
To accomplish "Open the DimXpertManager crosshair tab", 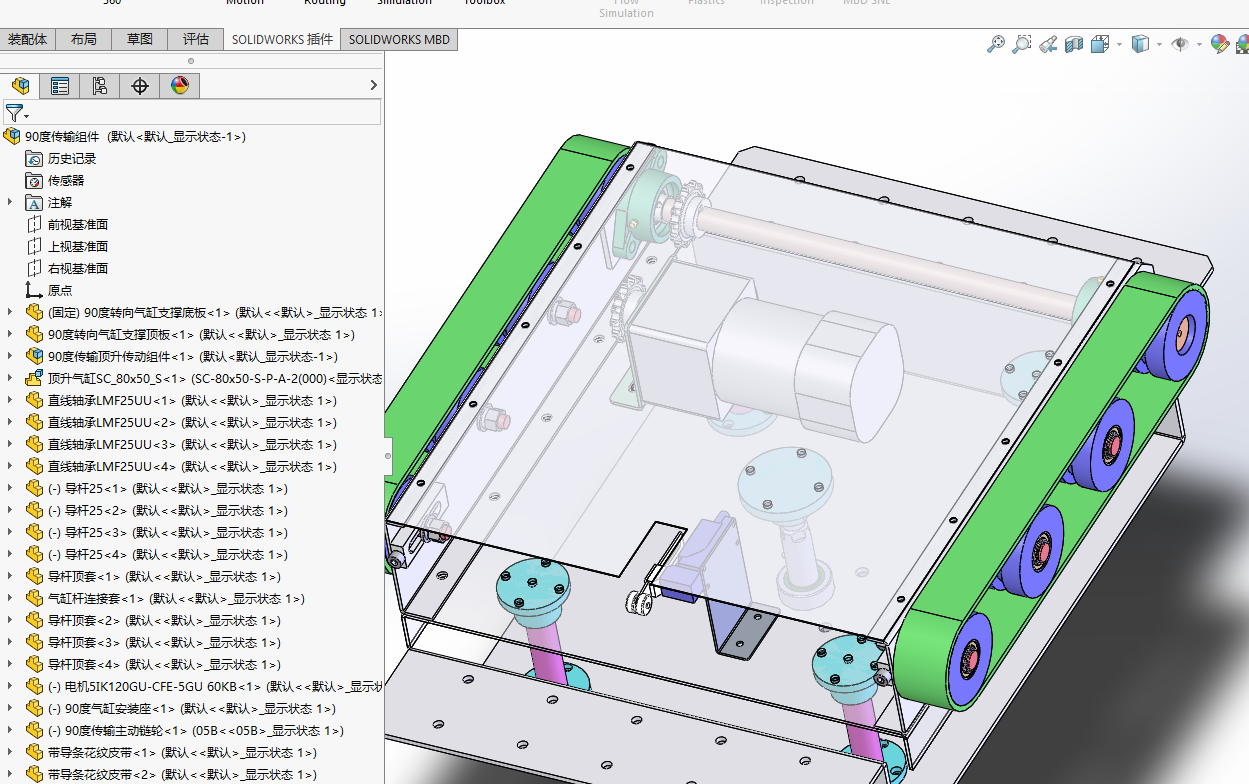I will [140, 86].
